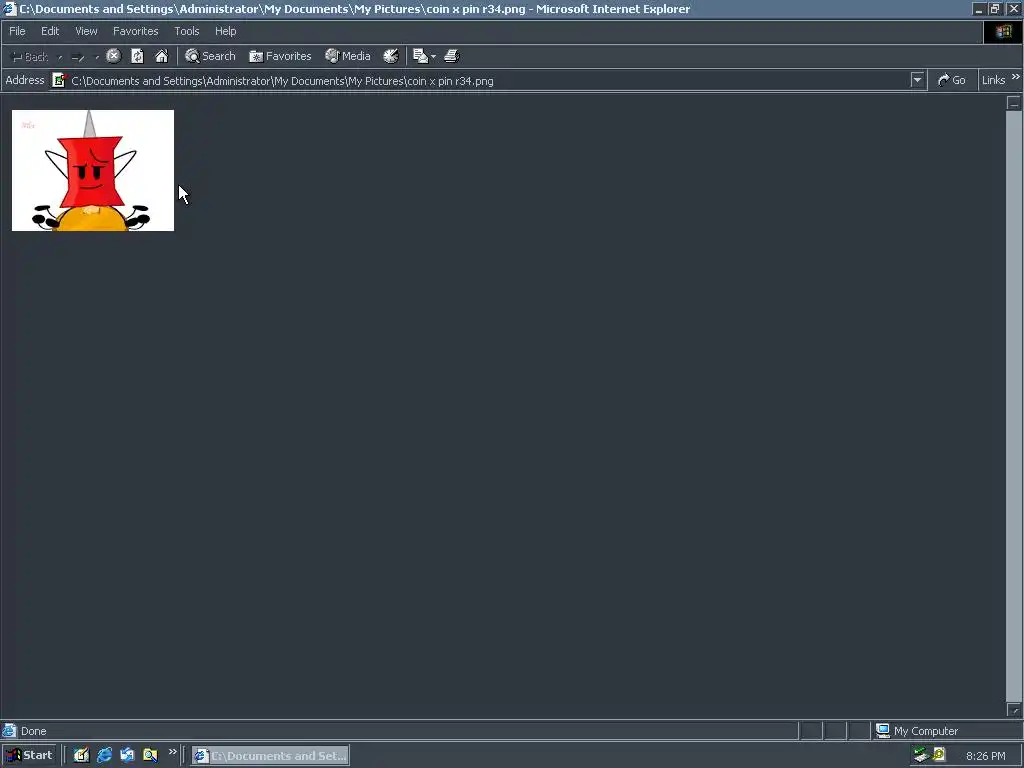Print the page with the Print icon

coord(452,56)
